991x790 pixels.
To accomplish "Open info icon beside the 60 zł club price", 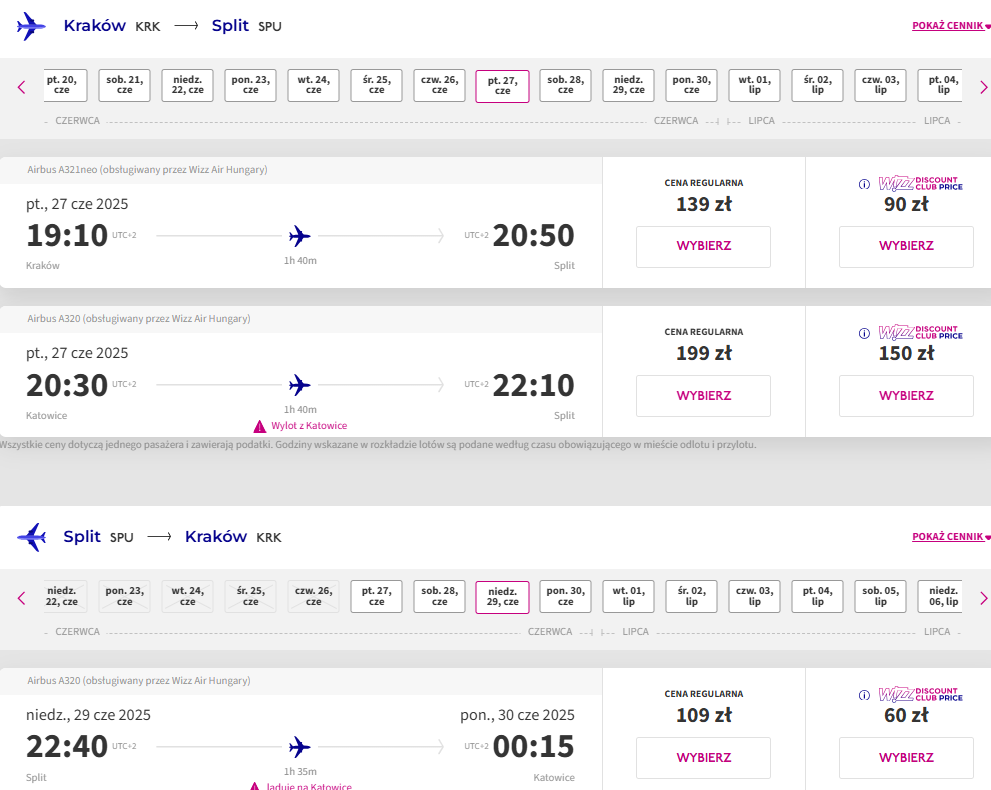I will (x=864, y=695).
